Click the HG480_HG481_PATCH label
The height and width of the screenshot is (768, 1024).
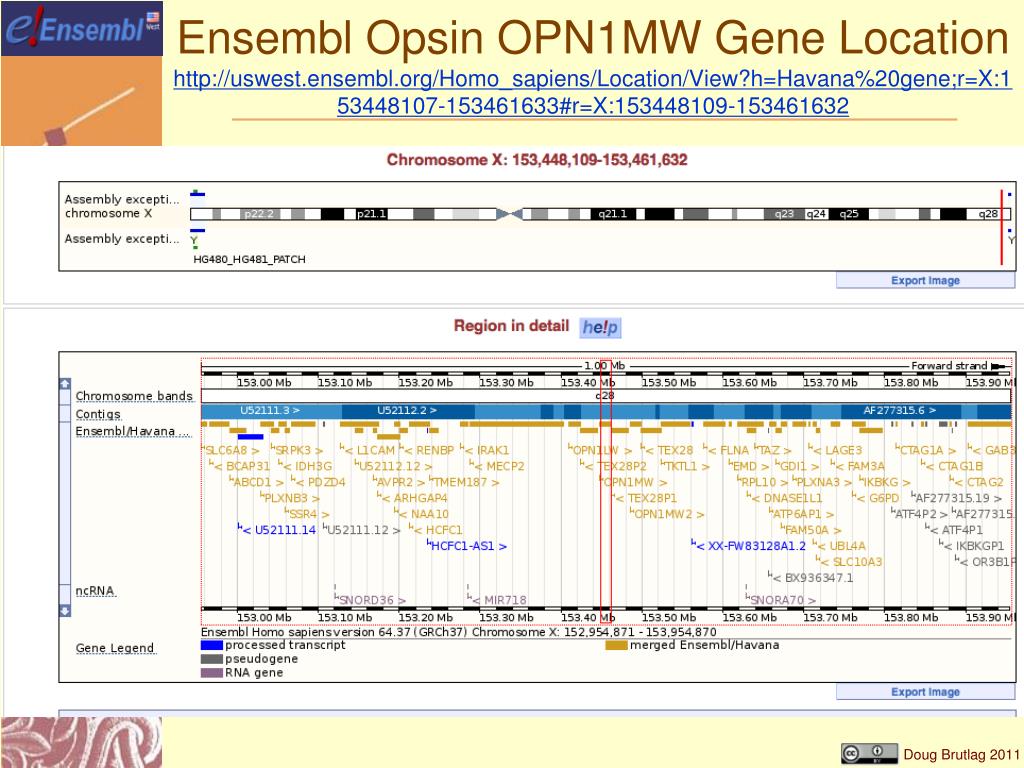pyautogui.click(x=249, y=259)
